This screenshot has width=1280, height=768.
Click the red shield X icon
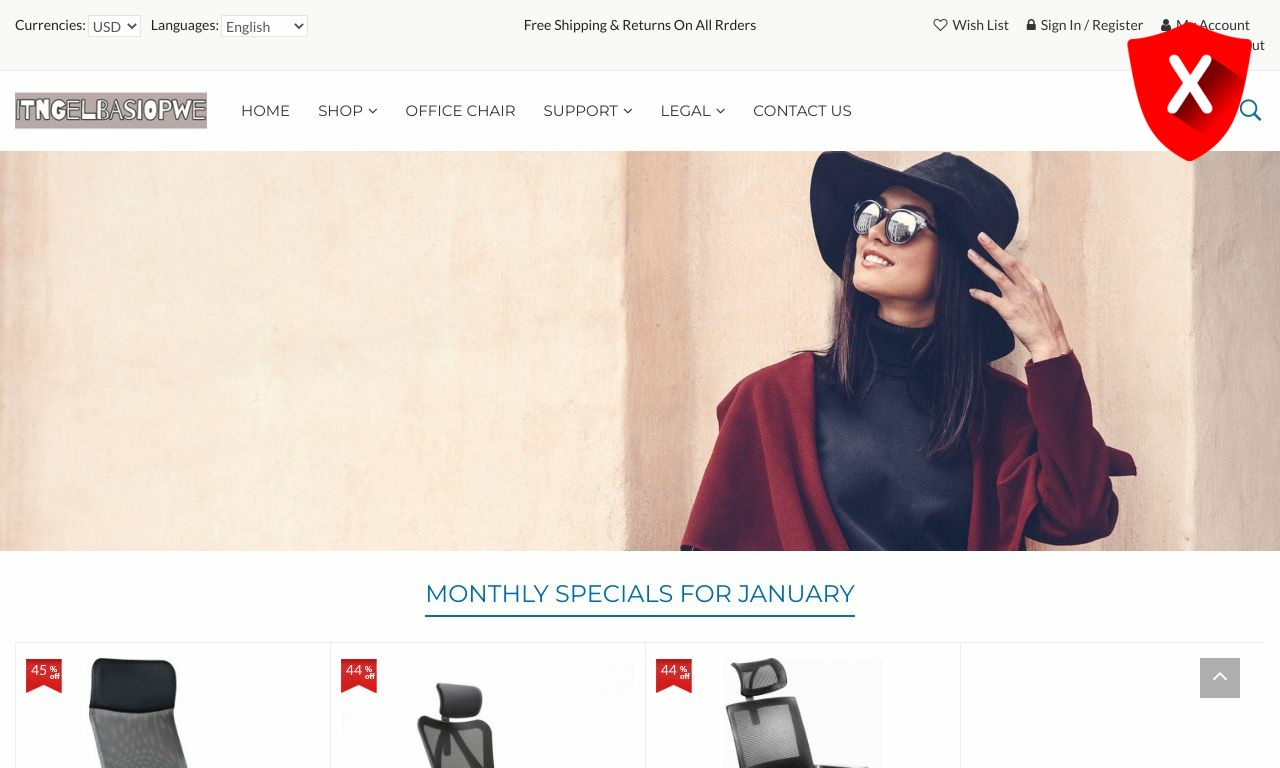pos(1189,91)
